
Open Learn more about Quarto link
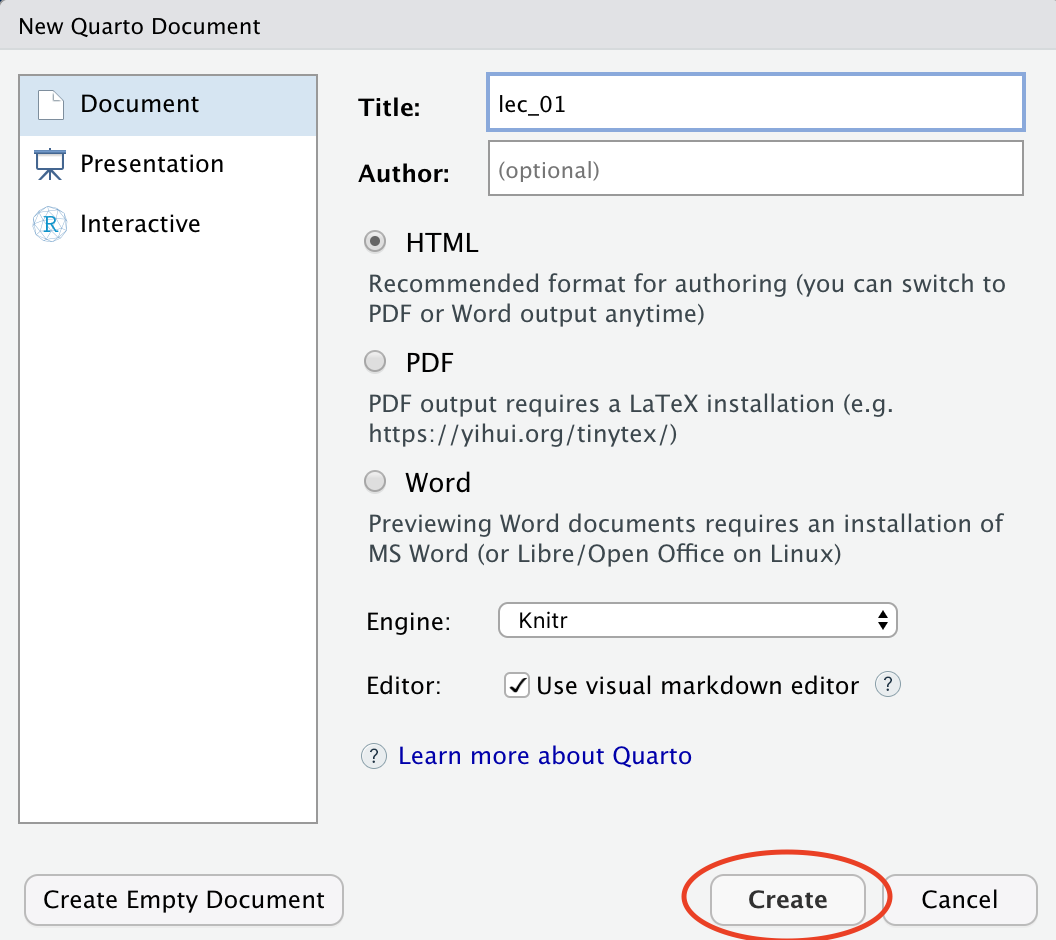tap(545, 756)
